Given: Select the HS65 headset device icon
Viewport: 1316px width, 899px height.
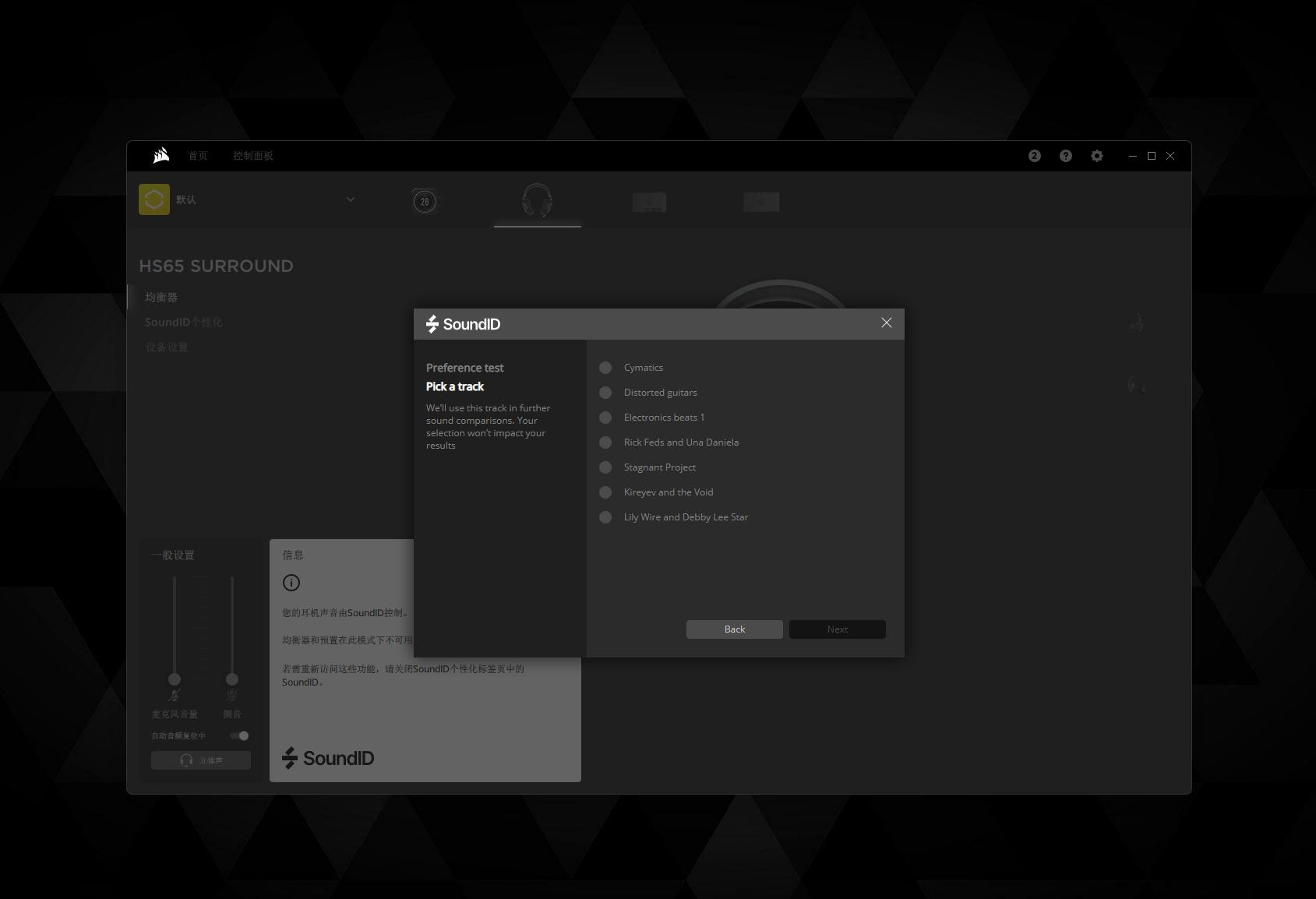Looking at the screenshot, I should [x=538, y=200].
